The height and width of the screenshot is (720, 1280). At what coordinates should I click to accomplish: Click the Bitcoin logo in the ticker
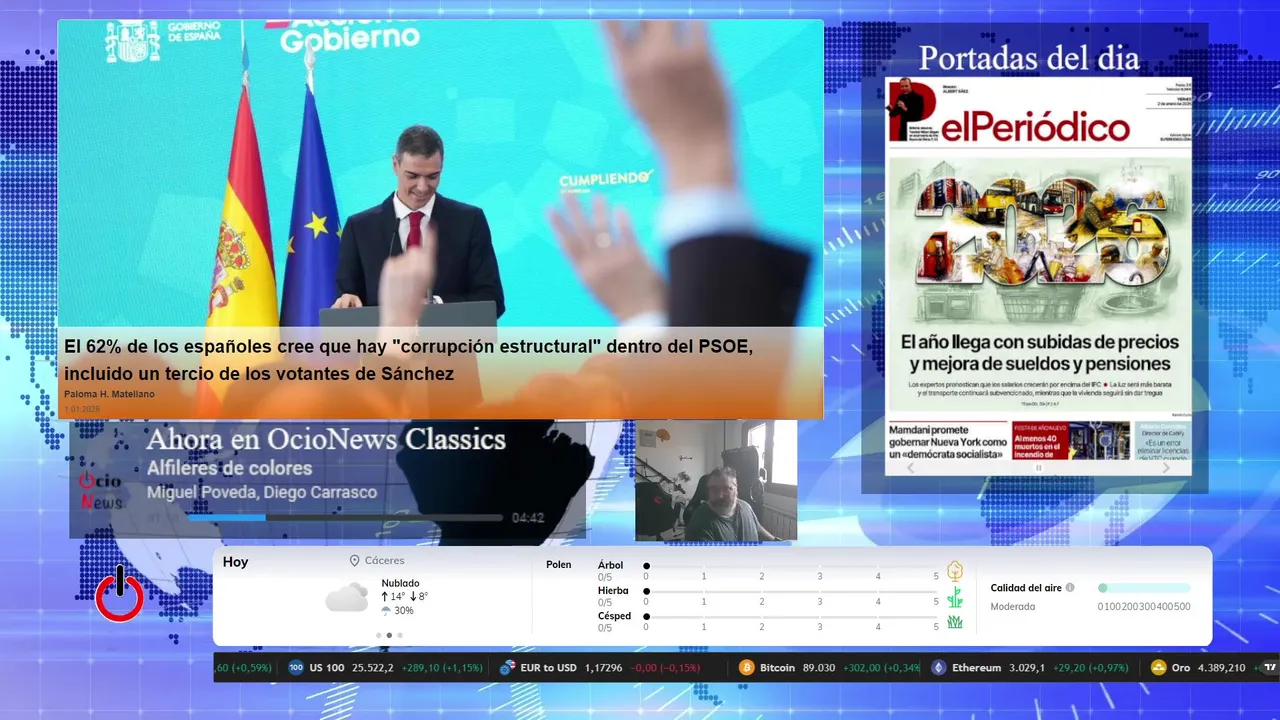click(x=746, y=668)
